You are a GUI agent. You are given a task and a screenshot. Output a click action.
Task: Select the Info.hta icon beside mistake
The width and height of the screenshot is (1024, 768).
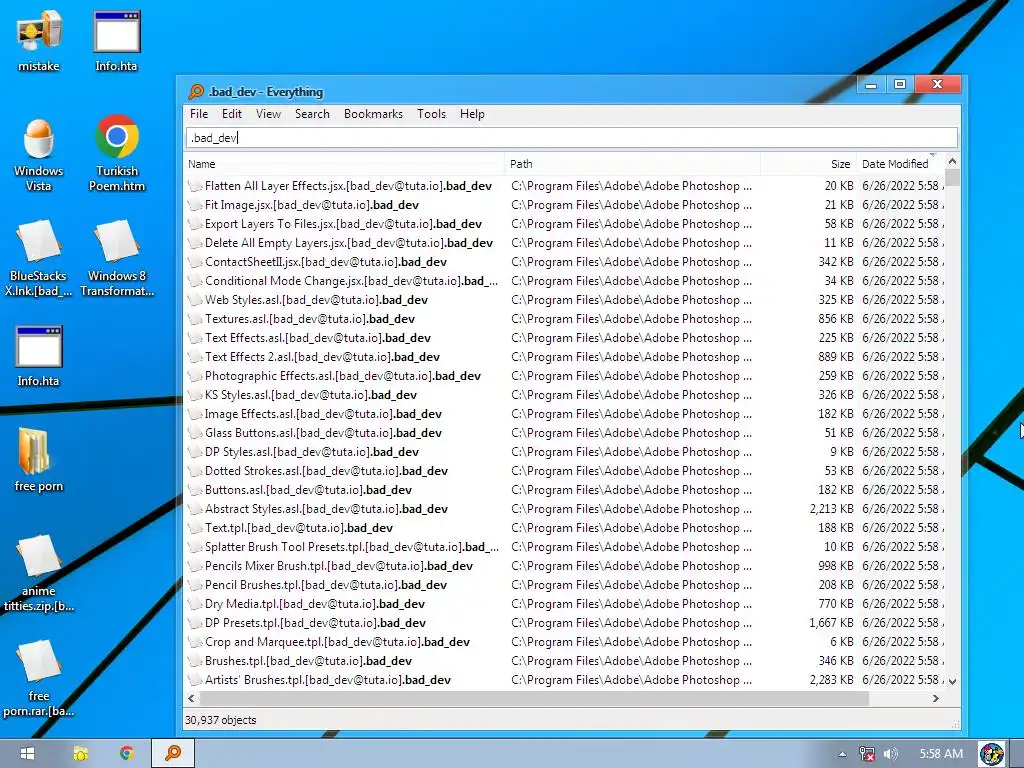coord(116,41)
